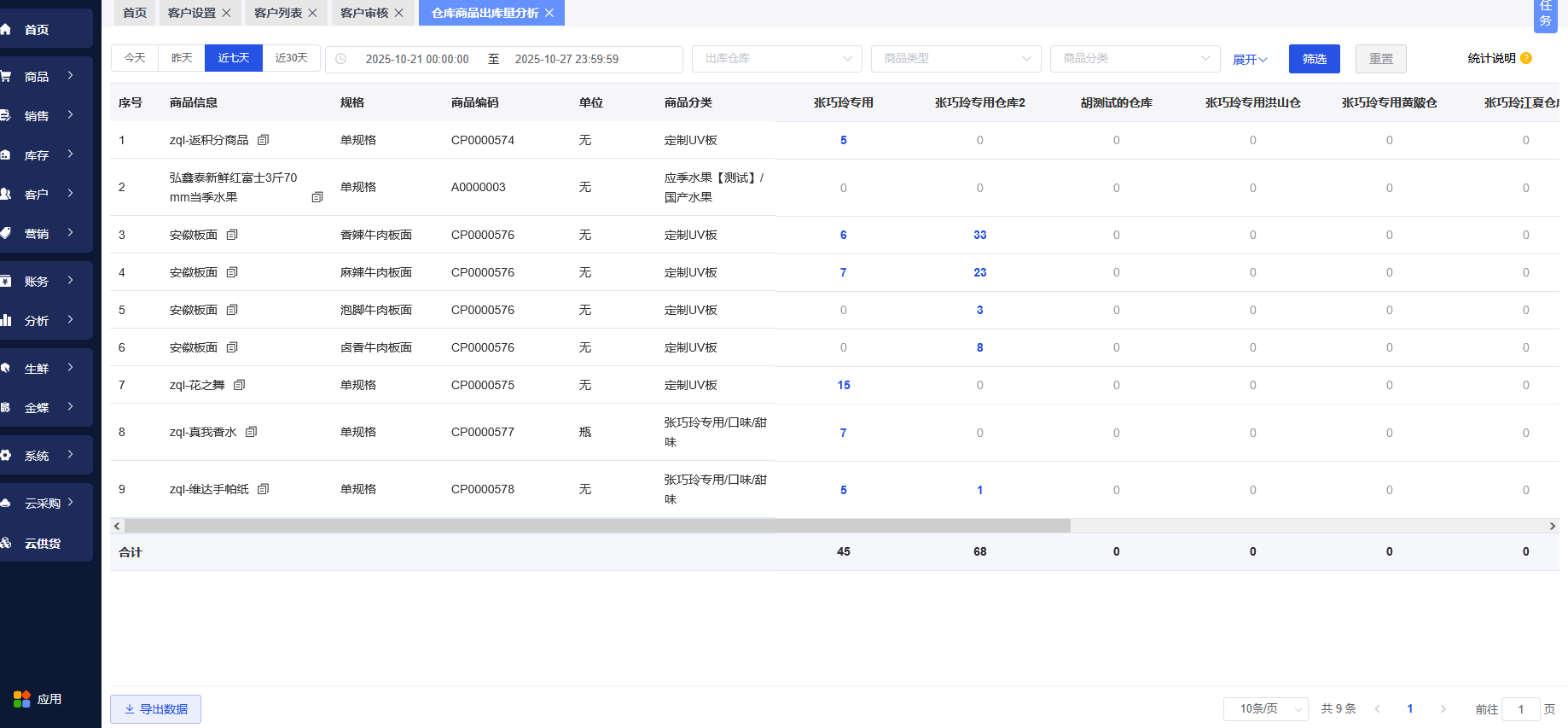Click the 应用 apps icon in sidebar
Screen dimensions: 1568x728
[x=22, y=699]
